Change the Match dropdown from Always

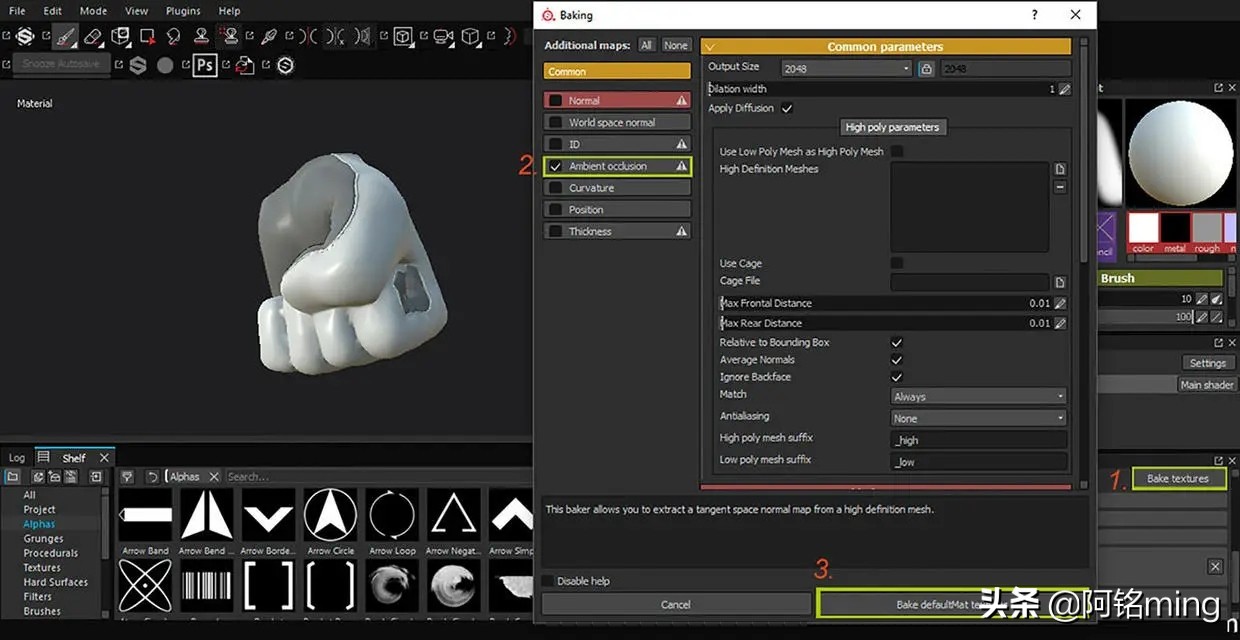(x=977, y=395)
